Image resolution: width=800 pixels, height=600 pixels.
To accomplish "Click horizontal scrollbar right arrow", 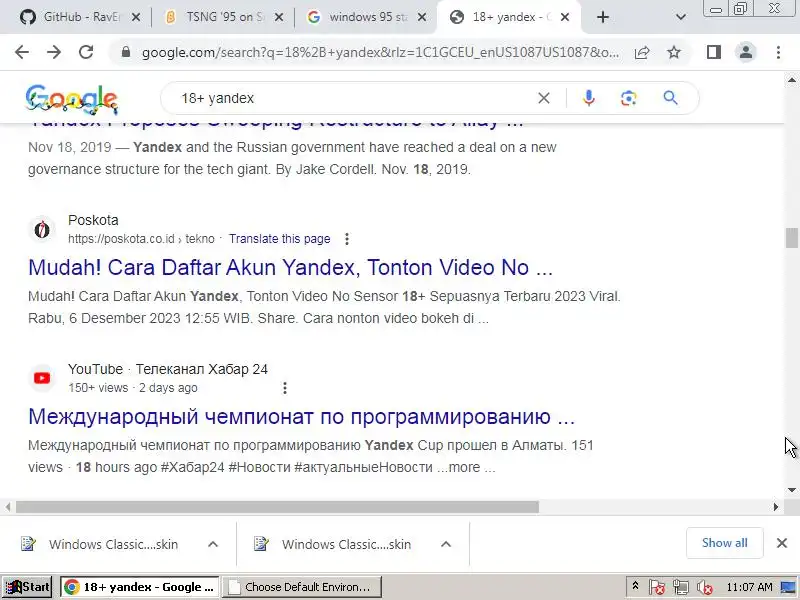I will pos(776,507).
